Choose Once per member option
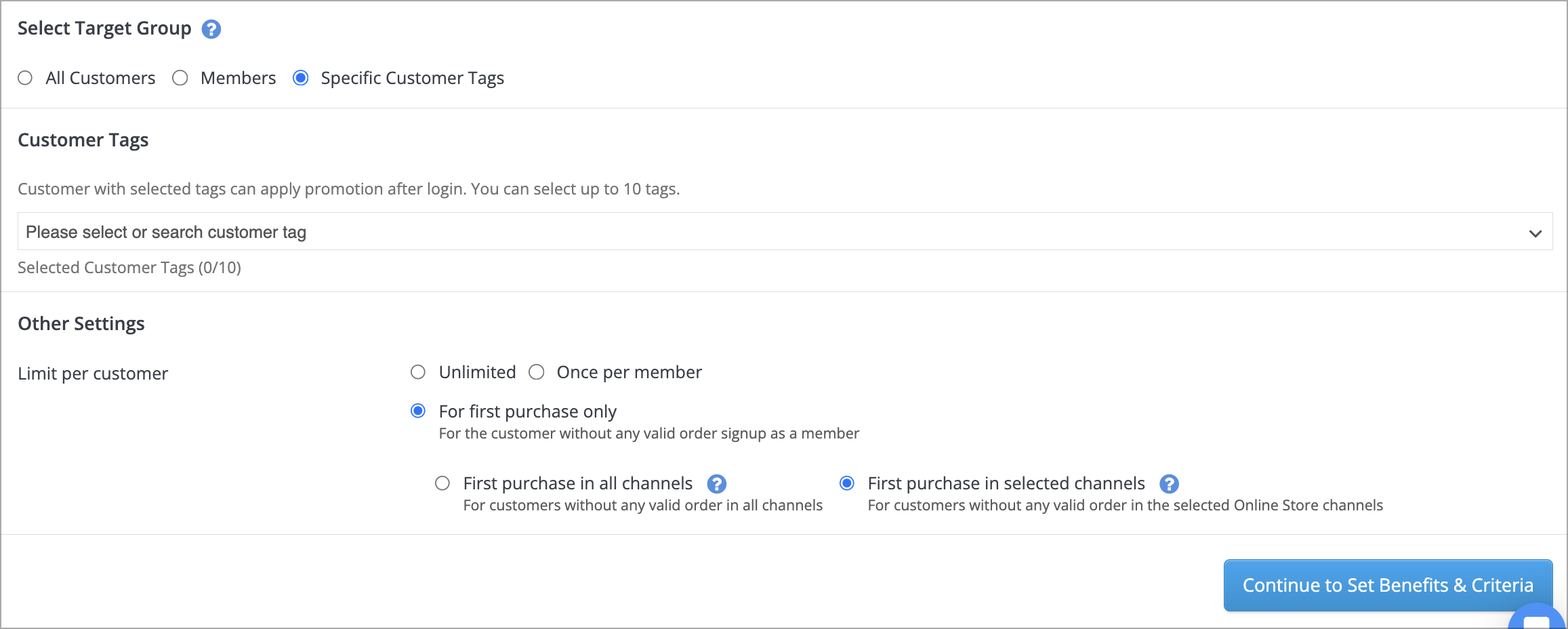Screen dimensions: 1568x629 point(537,372)
